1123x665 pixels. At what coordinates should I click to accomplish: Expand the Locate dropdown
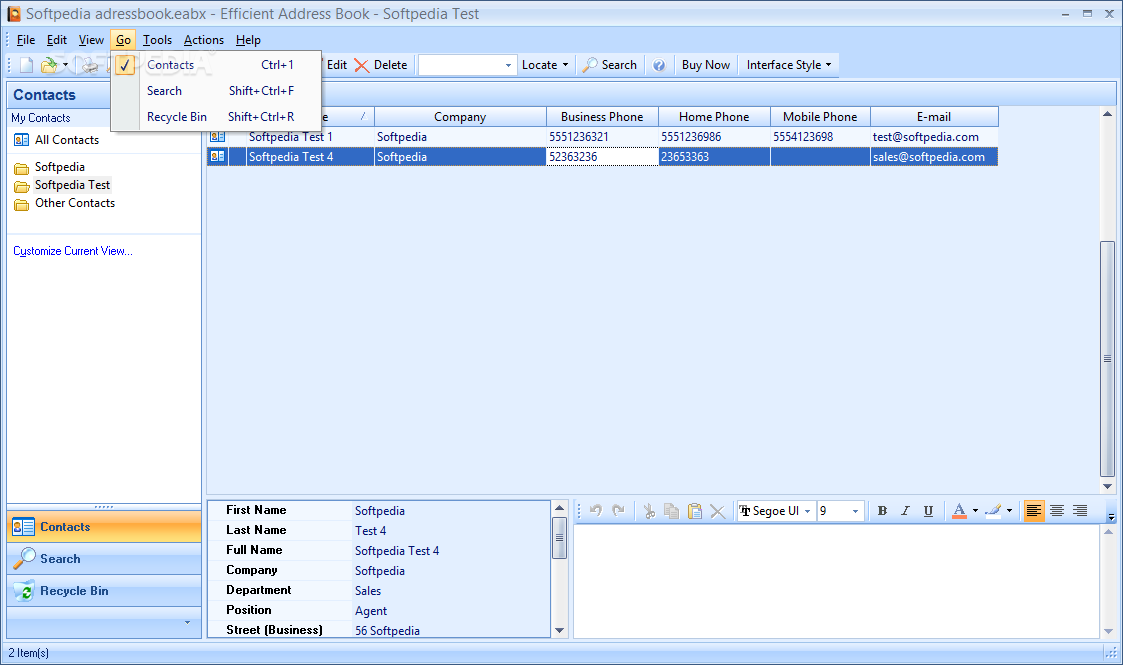(545, 65)
